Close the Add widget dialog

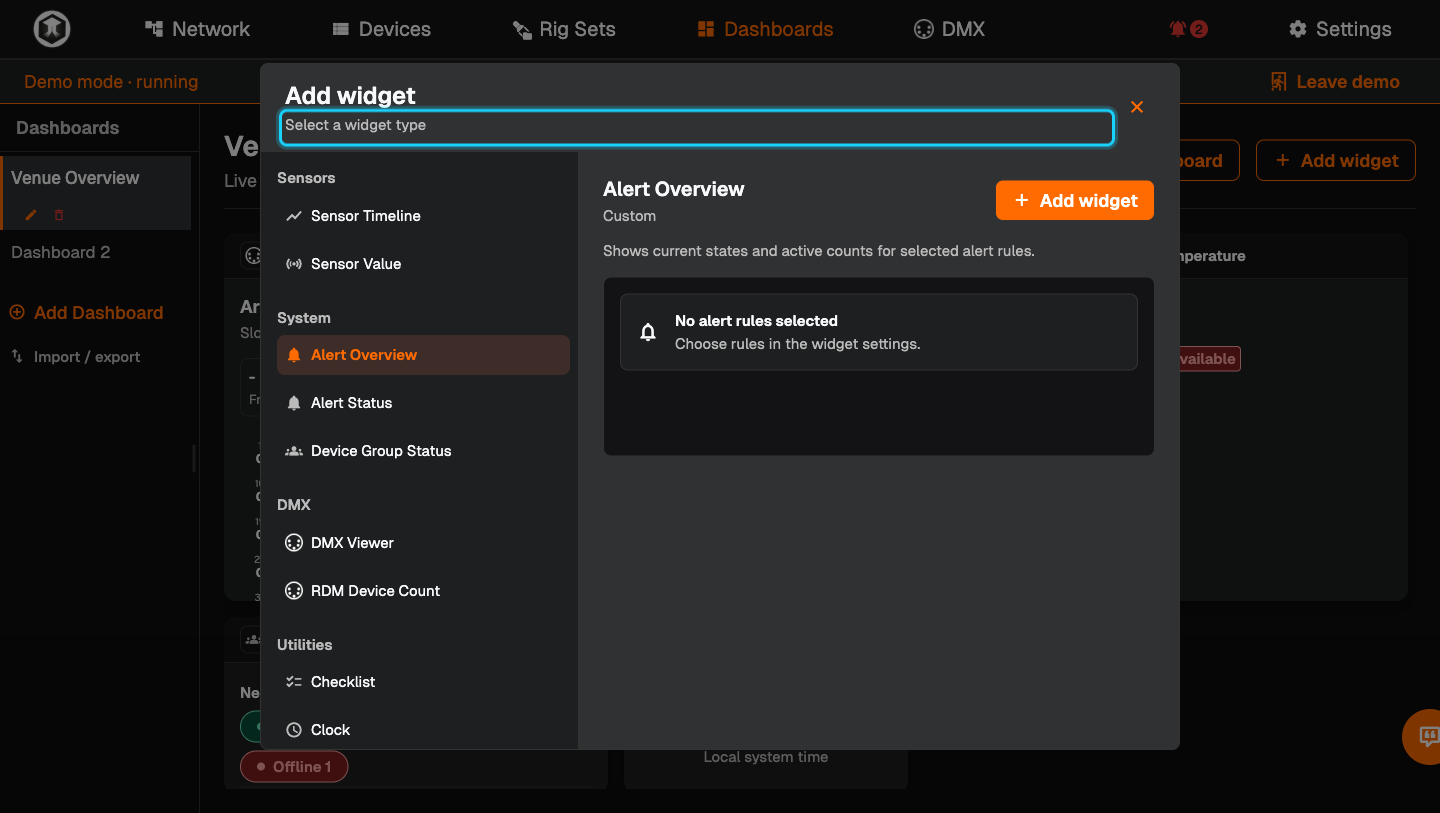tap(1137, 107)
